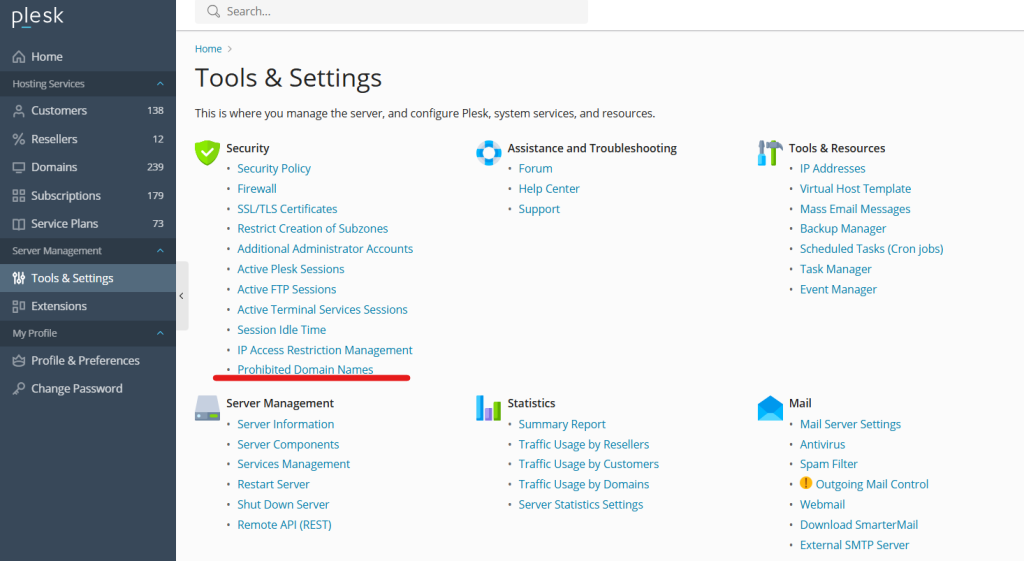Click the orange warning icon by Outgoing Mail Control
This screenshot has width=1024, height=561.
click(806, 483)
